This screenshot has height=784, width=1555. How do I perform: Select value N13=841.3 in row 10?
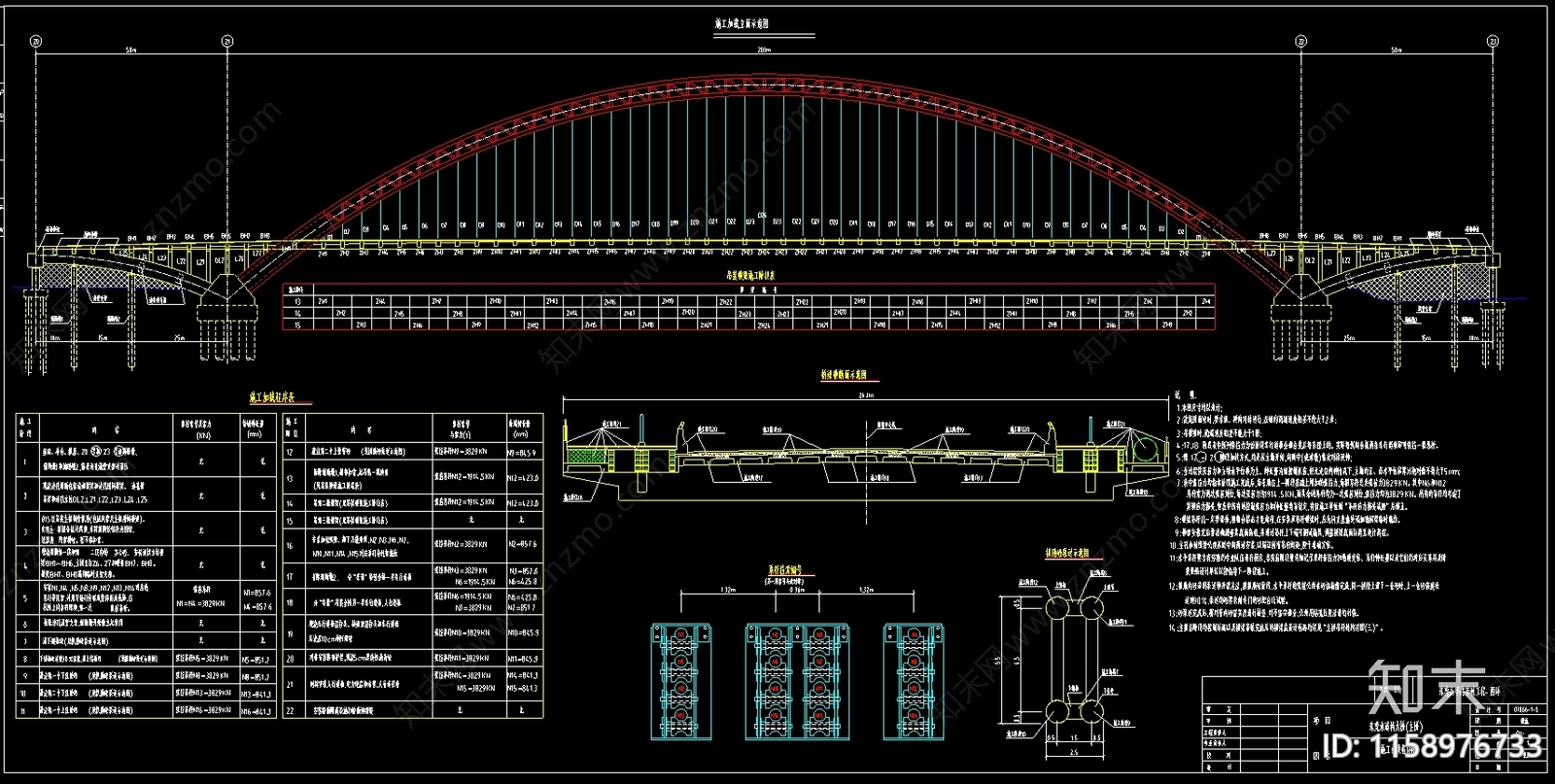click(x=255, y=693)
